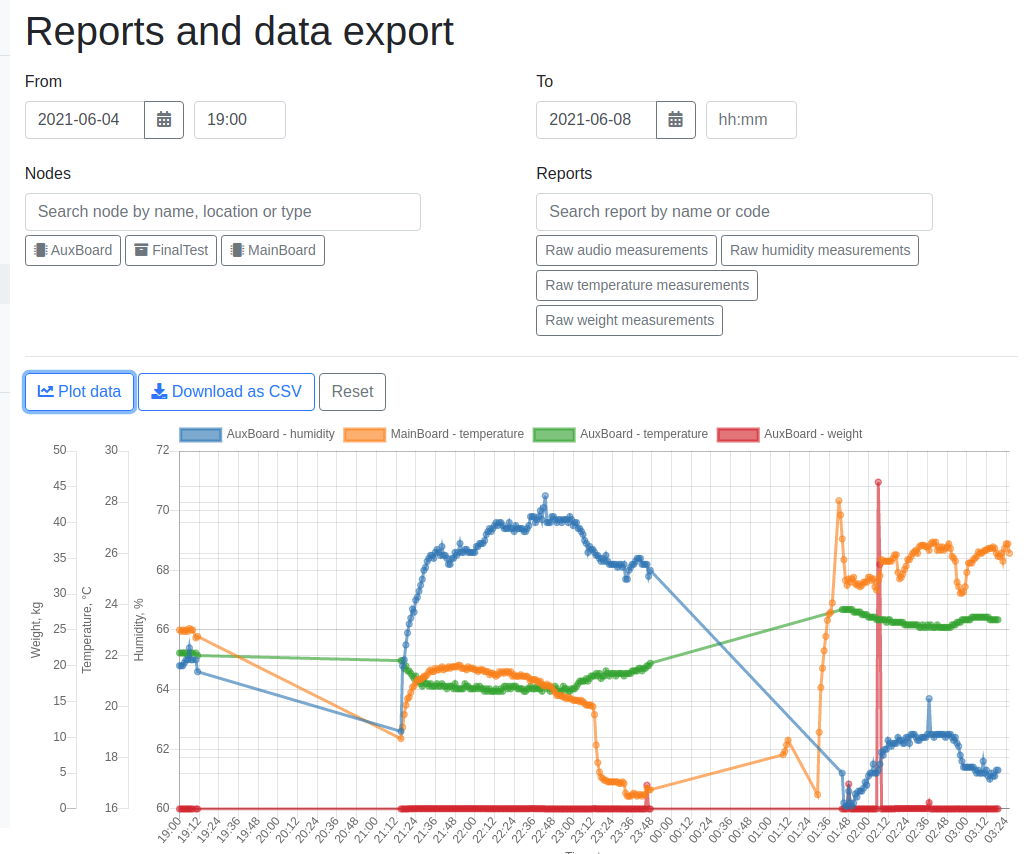Hide the AuxBoard weight red legend swatch
Viewport: 1026px width, 854px height.
coord(739,434)
